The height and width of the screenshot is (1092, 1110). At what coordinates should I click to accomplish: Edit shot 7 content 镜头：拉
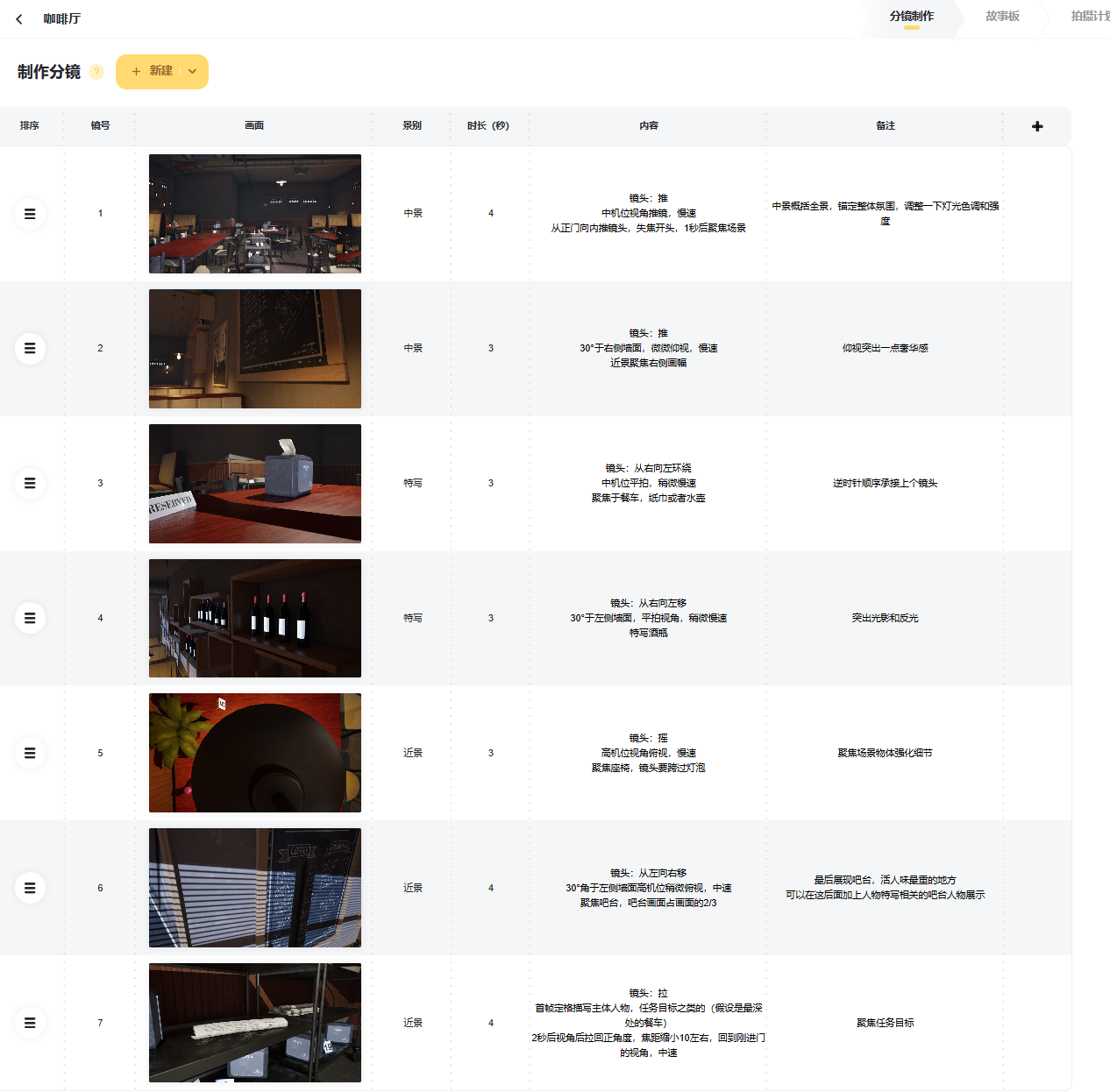tap(649, 1024)
